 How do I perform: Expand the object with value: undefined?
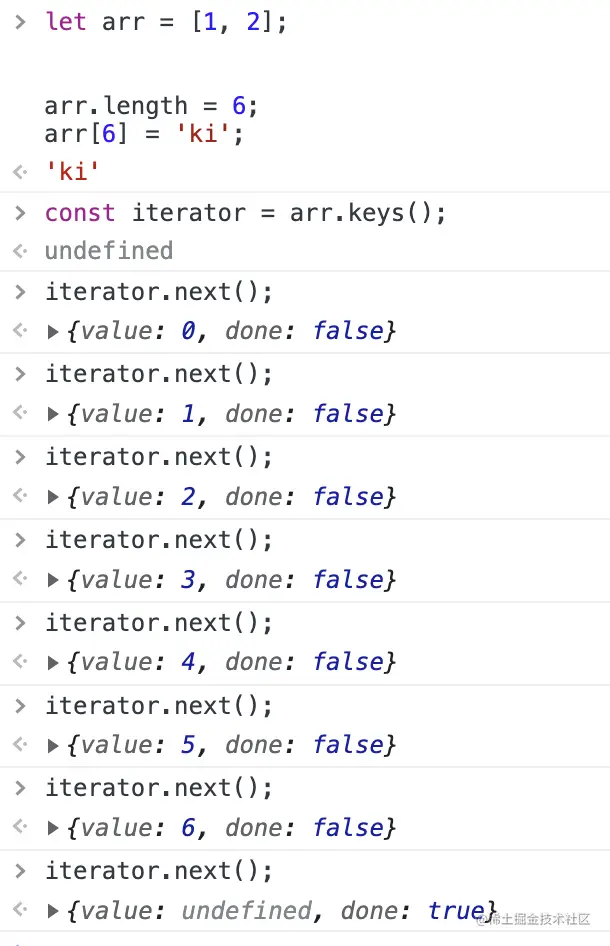pyautogui.click(x=54, y=912)
